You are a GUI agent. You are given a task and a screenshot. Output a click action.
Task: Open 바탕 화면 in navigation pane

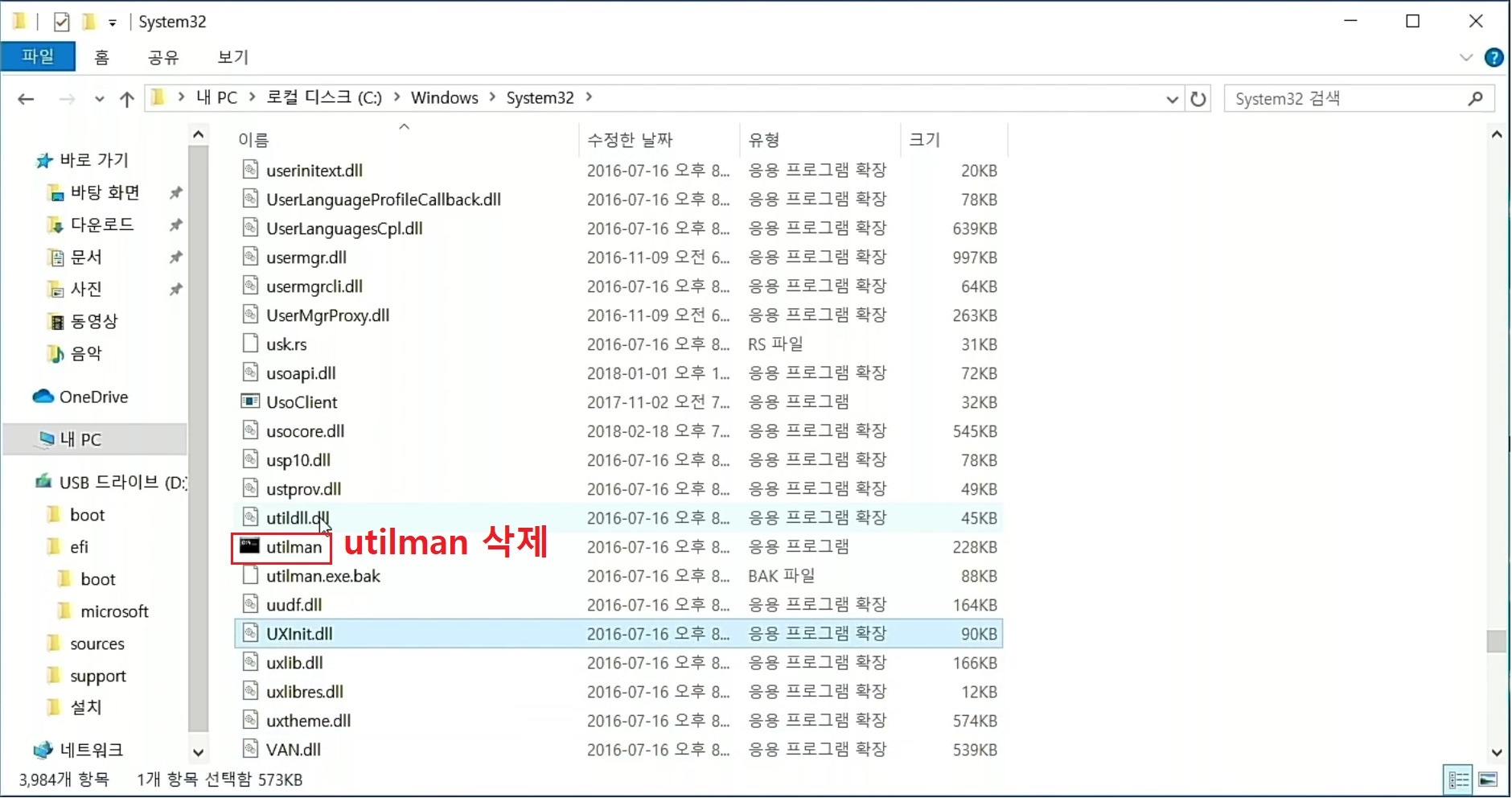(x=105, y=192)
